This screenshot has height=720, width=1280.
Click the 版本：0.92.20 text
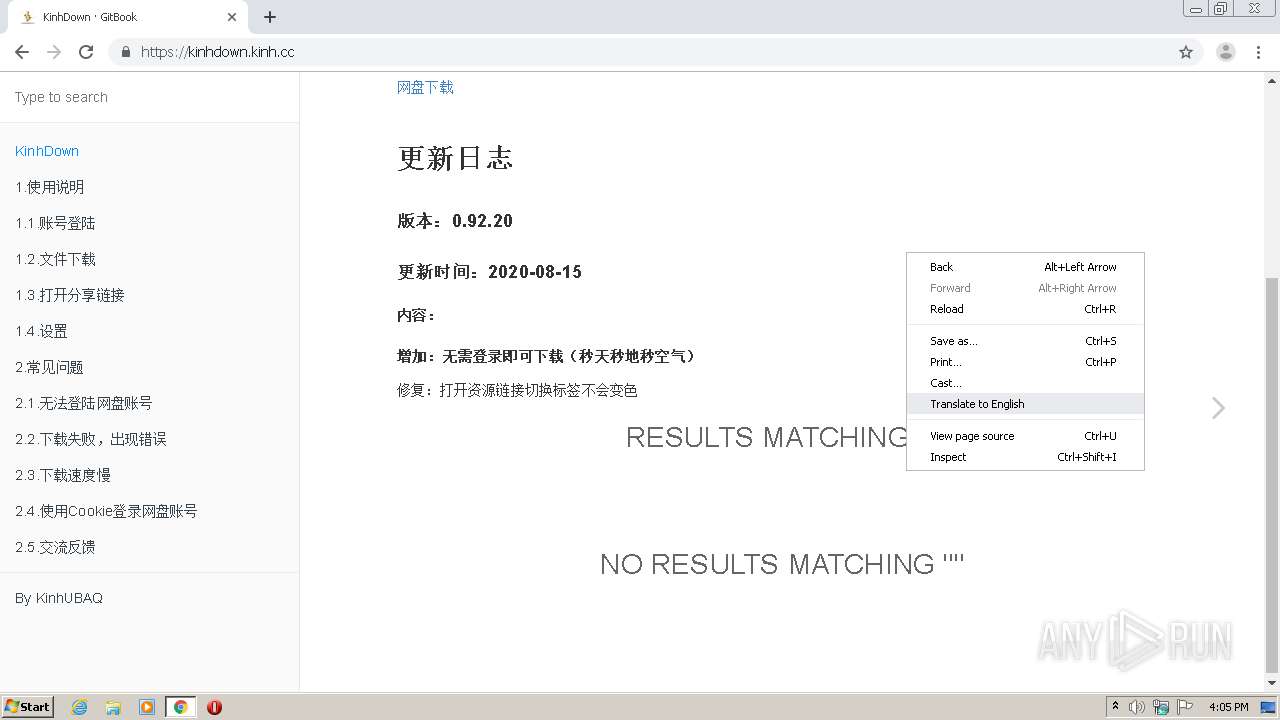click(x=455, y=221)
